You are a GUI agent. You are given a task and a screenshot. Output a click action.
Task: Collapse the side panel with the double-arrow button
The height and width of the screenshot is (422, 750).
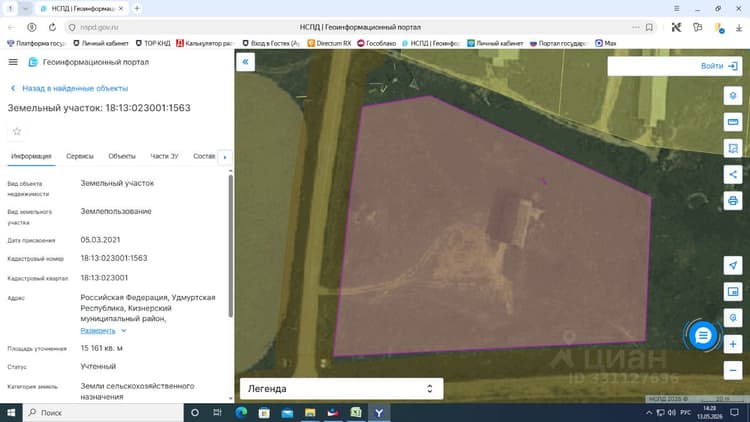[245, 62]
